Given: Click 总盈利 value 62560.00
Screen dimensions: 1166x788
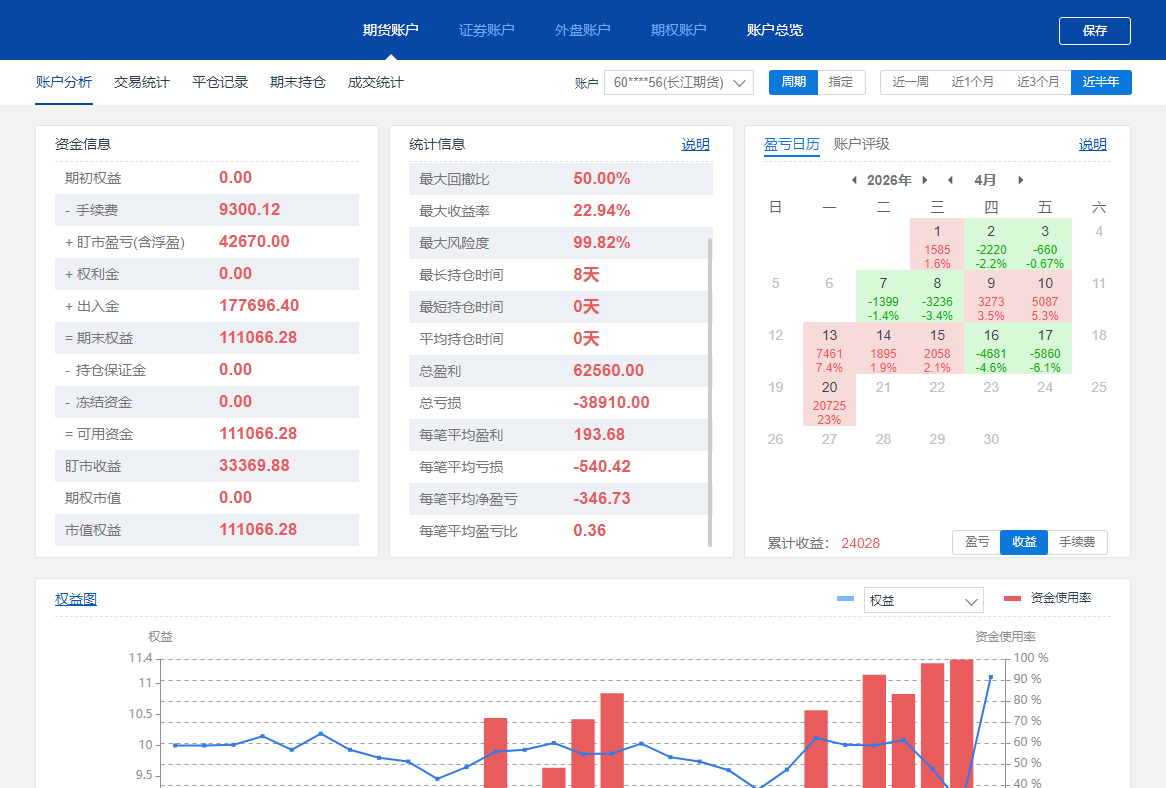Looking at the screenshot, I should pos(608,370).
